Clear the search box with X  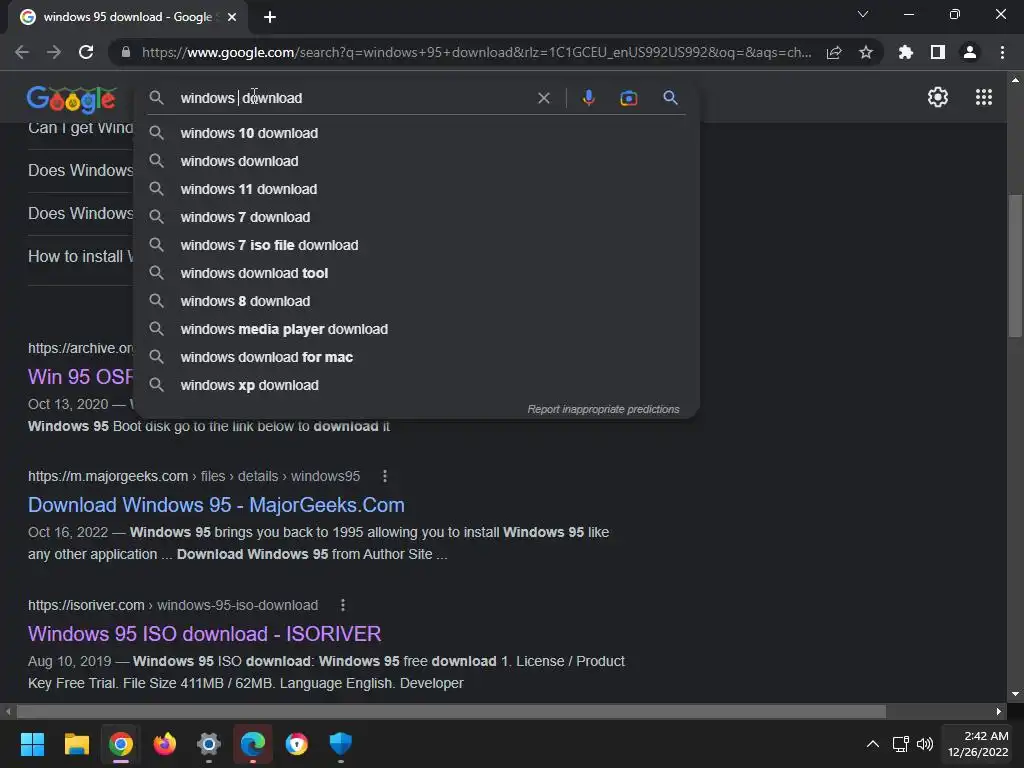543,98
